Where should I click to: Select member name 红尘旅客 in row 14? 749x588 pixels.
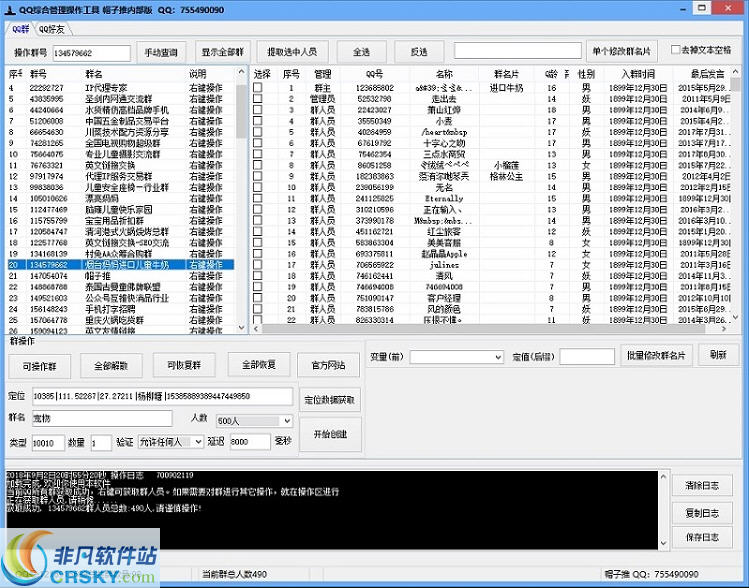coord(444,232)
